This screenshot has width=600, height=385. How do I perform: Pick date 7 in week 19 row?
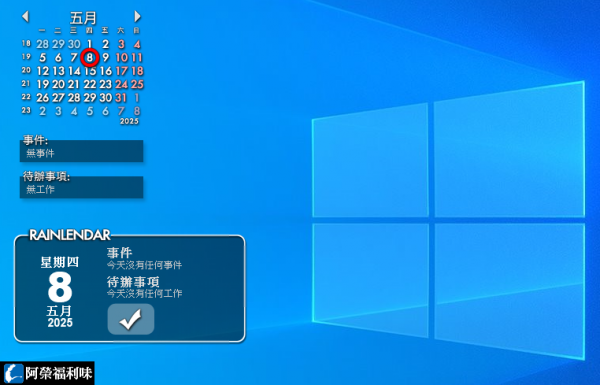click(74, 58)
